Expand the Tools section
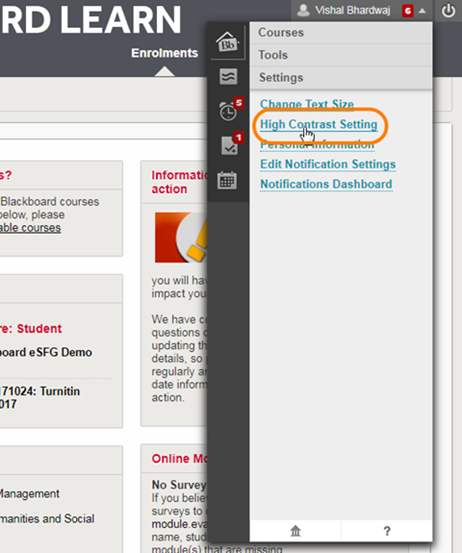Viewport: 462px width, 553px height. point(341,55)
